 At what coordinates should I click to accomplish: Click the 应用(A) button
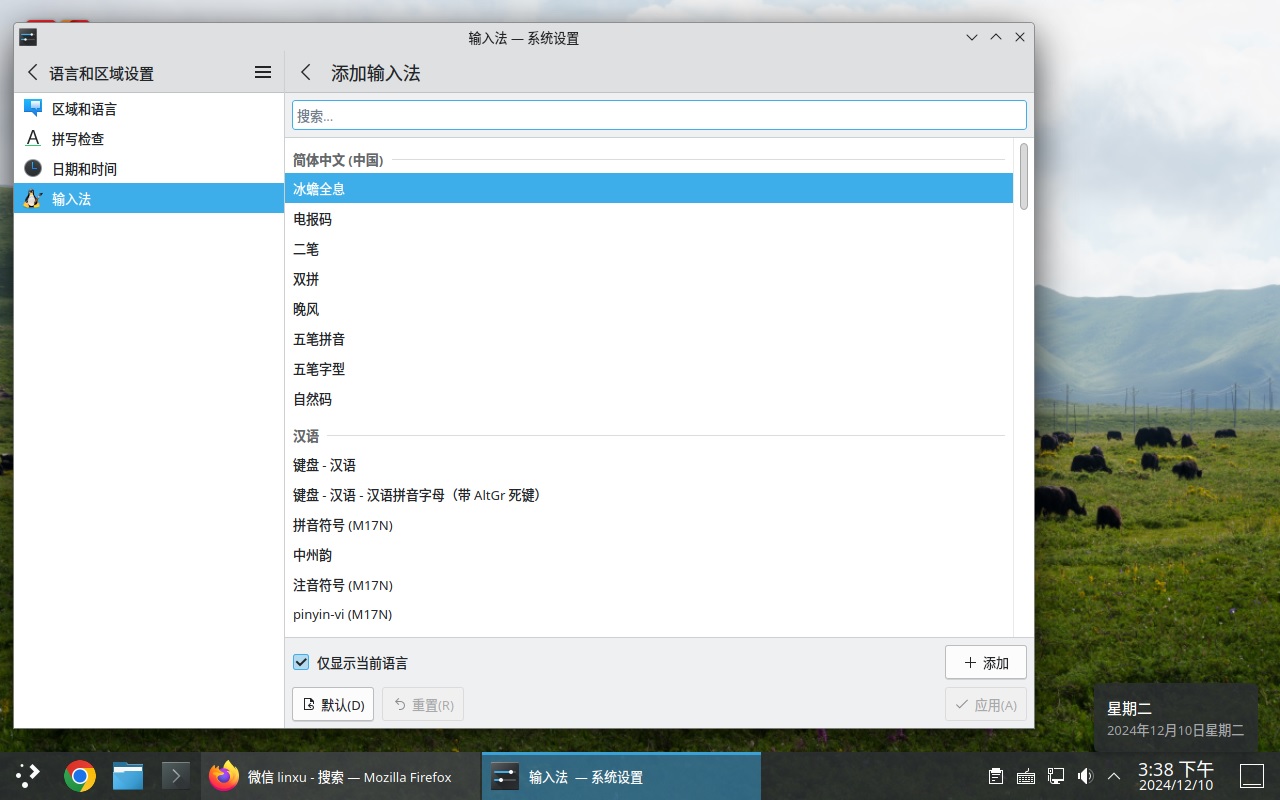(985, 704)
